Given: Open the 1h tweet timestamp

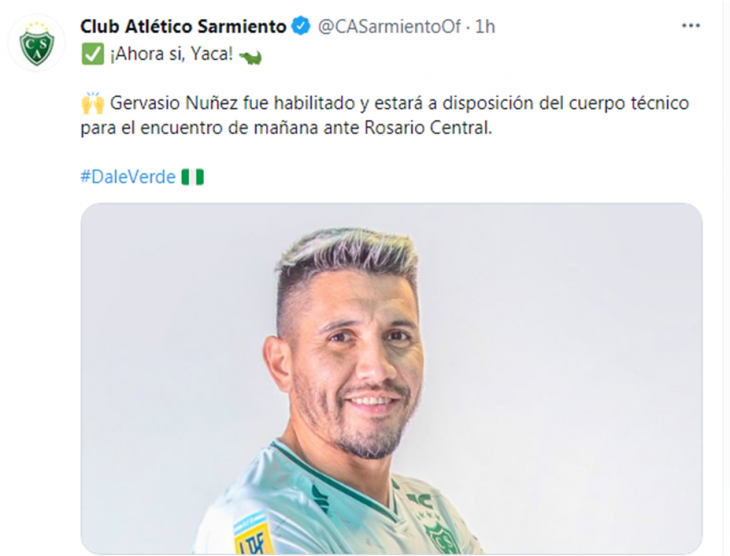Looking at the screenshot, I should click(x=485, y=27).
